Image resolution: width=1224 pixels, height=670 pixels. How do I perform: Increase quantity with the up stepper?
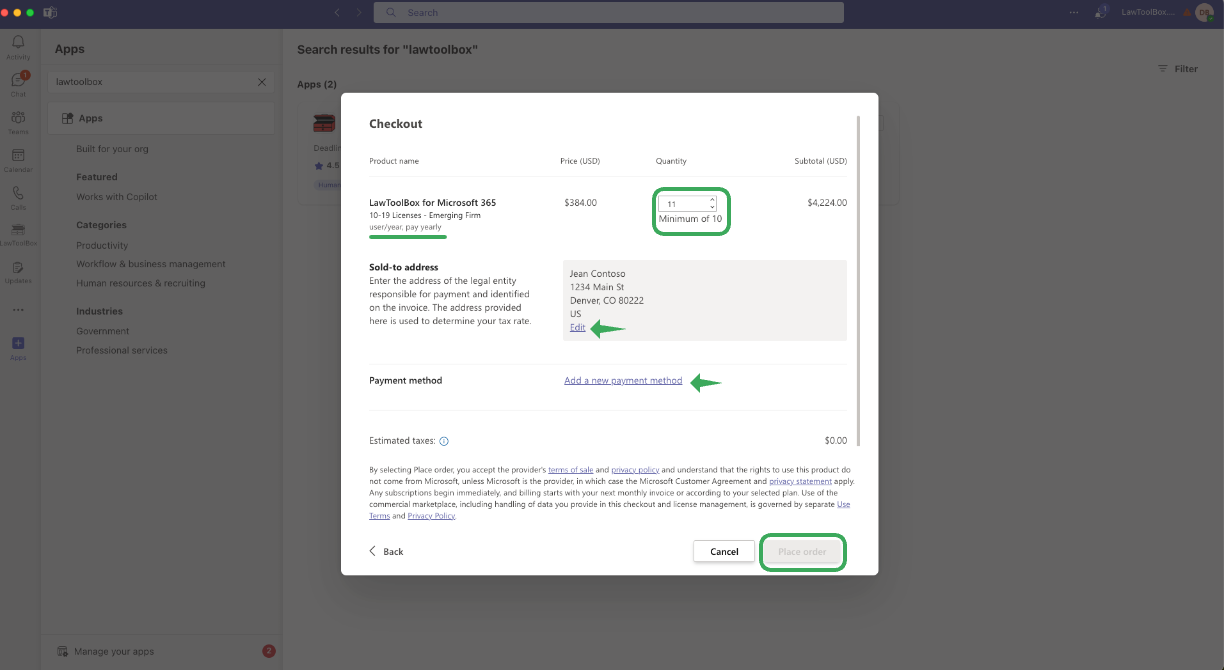[x=712, y=200]
